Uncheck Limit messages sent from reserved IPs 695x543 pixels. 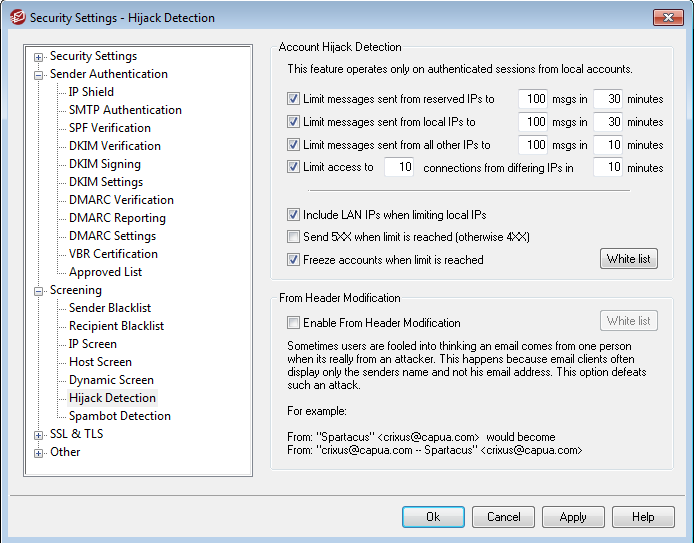pyautogui.click(x=293, y=98)
